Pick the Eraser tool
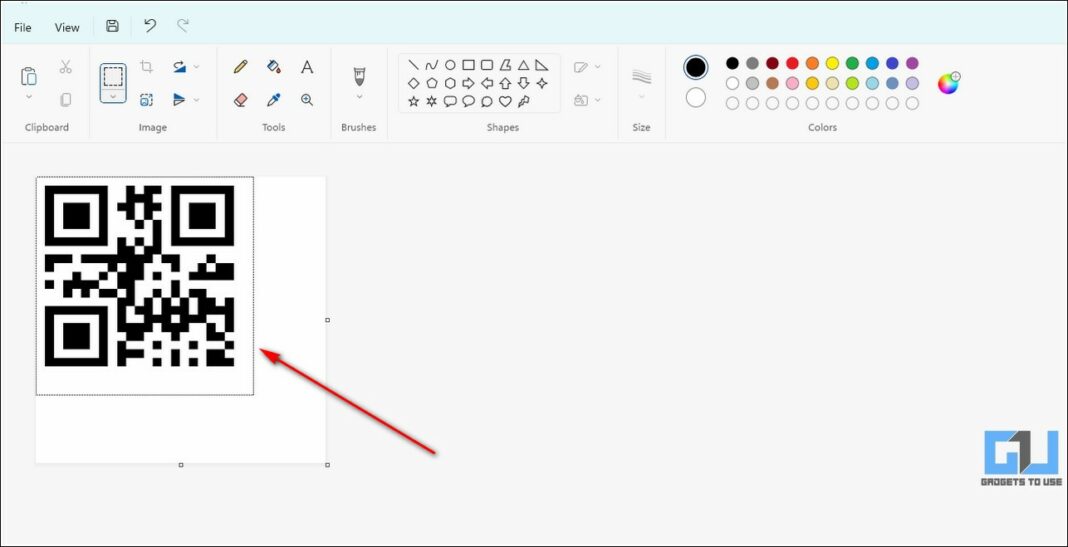 point(240,100)
